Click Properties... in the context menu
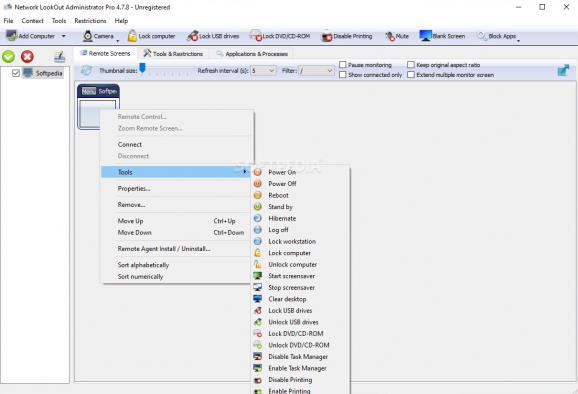 134,189
